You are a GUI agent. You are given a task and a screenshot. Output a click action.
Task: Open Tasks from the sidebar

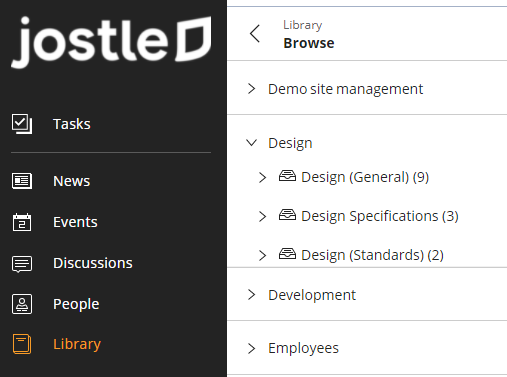pos(72,124)
